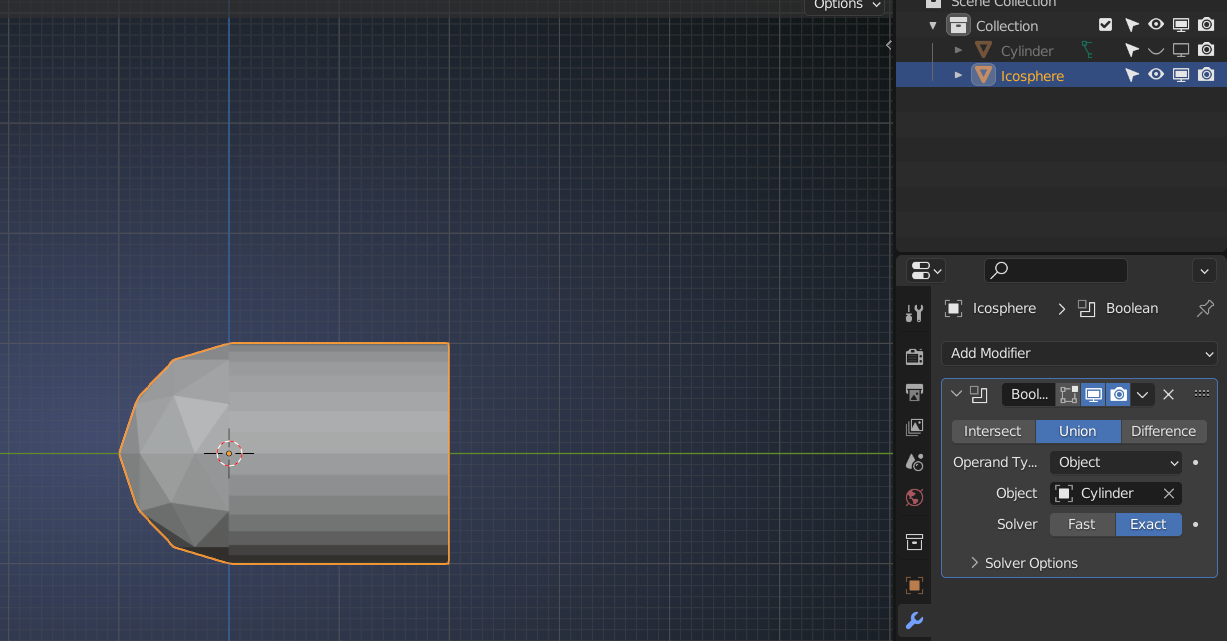Open the Boolean modifier extras dropdown arrow
Screen dimensions: 1227x641
1142,394
